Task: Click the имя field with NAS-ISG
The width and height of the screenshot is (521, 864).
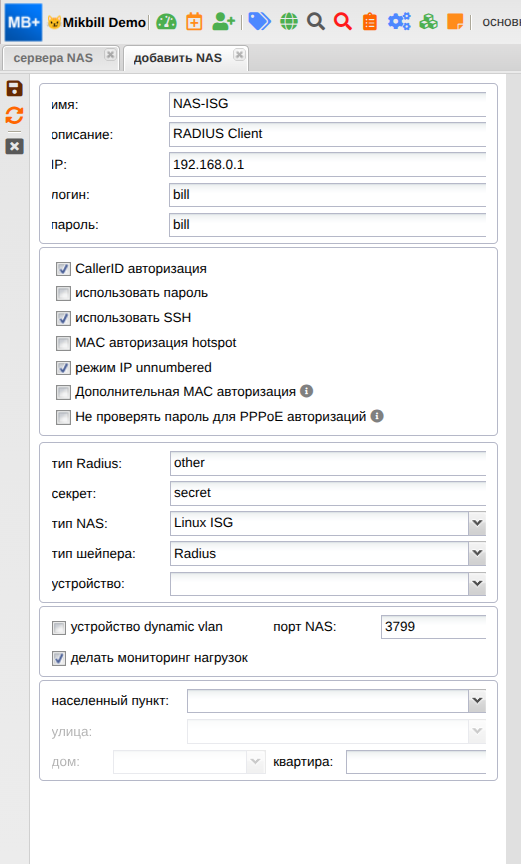Action: click(x=328, y=104)
